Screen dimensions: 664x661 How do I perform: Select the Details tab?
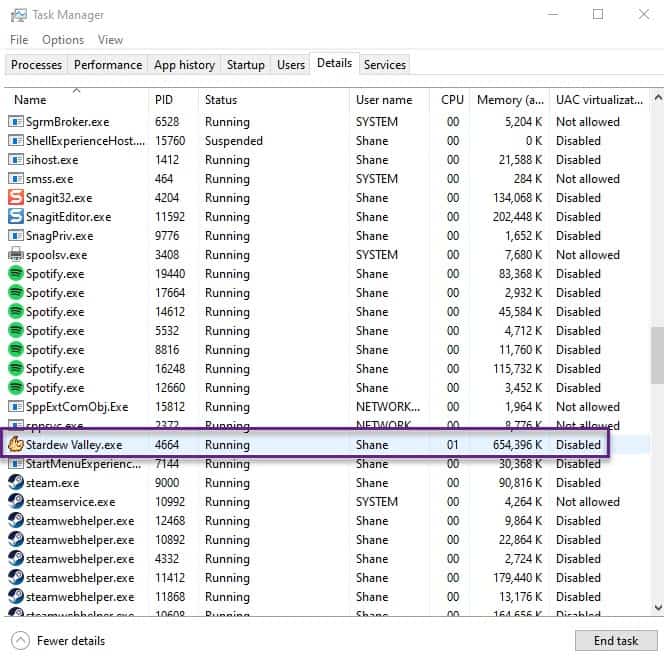point(335,63)
